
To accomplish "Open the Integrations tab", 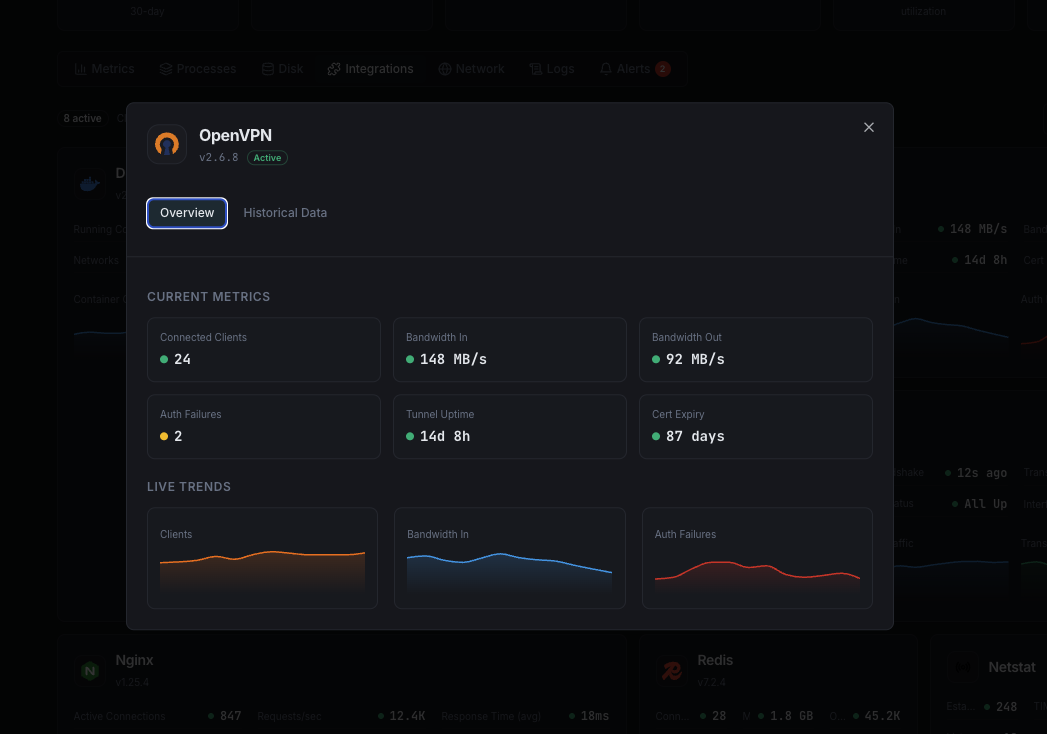I will coord(370,68).
